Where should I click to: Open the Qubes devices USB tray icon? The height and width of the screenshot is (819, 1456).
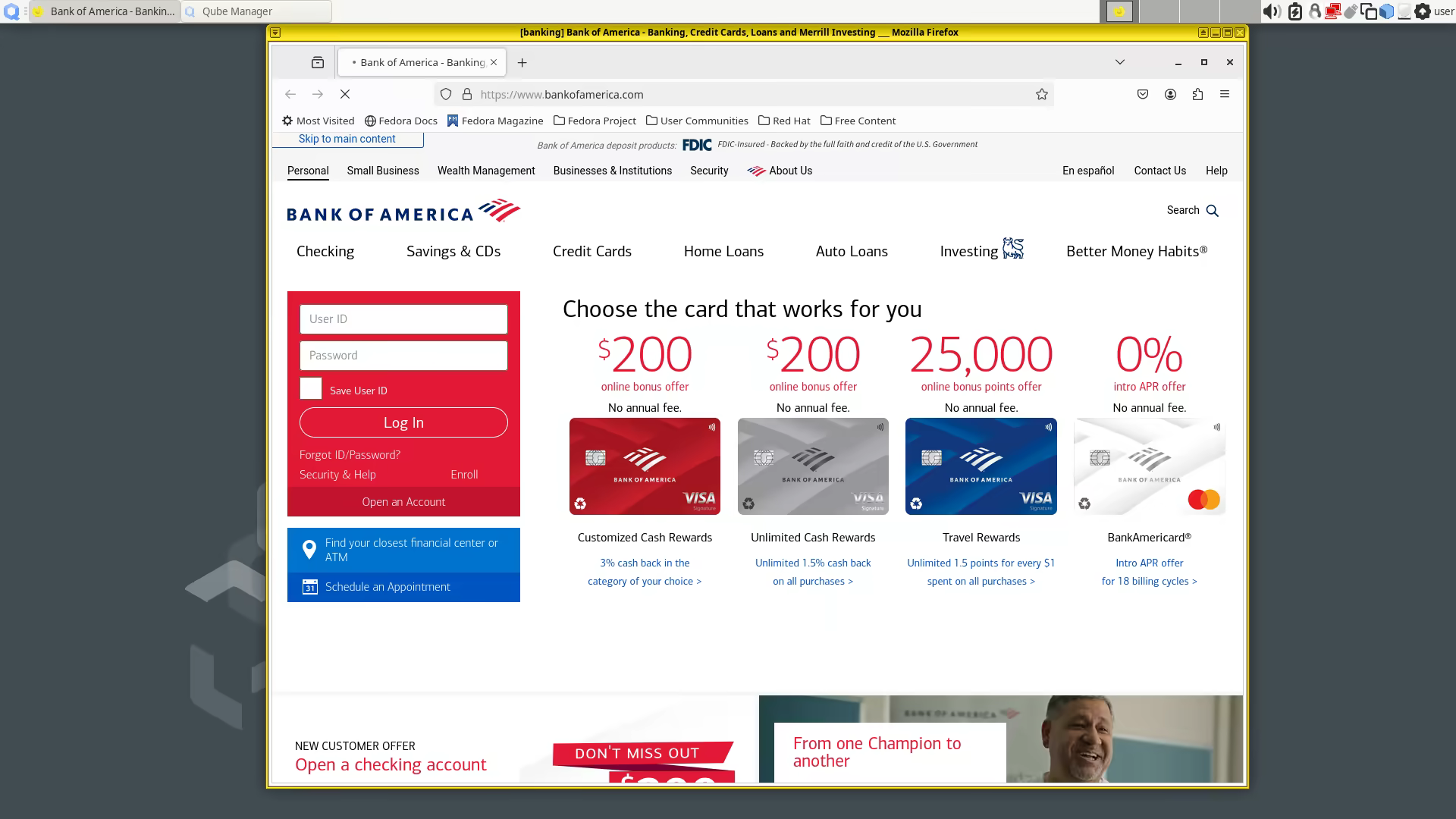(x=1351, y=11)
